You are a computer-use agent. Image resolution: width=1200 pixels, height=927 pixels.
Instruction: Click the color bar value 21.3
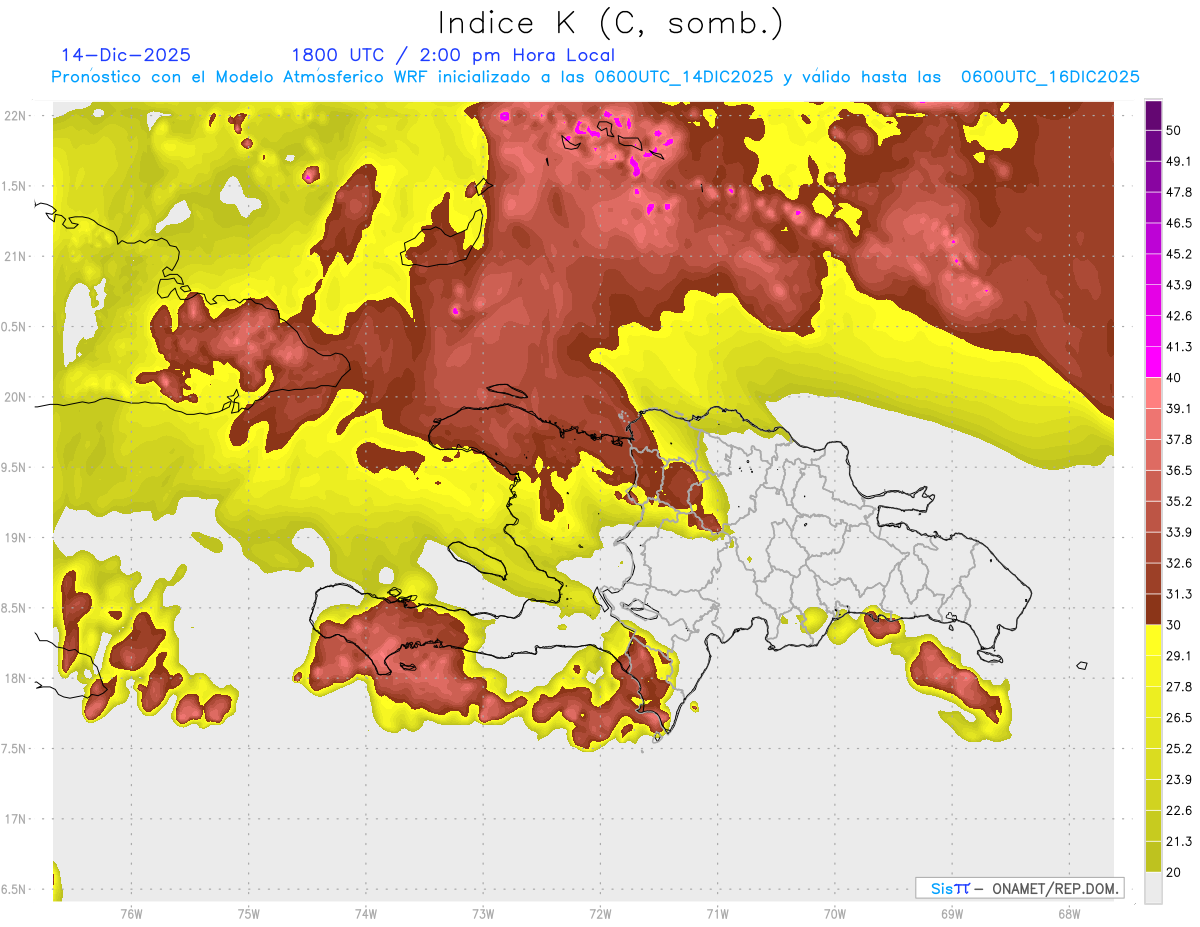[1179, 841]
